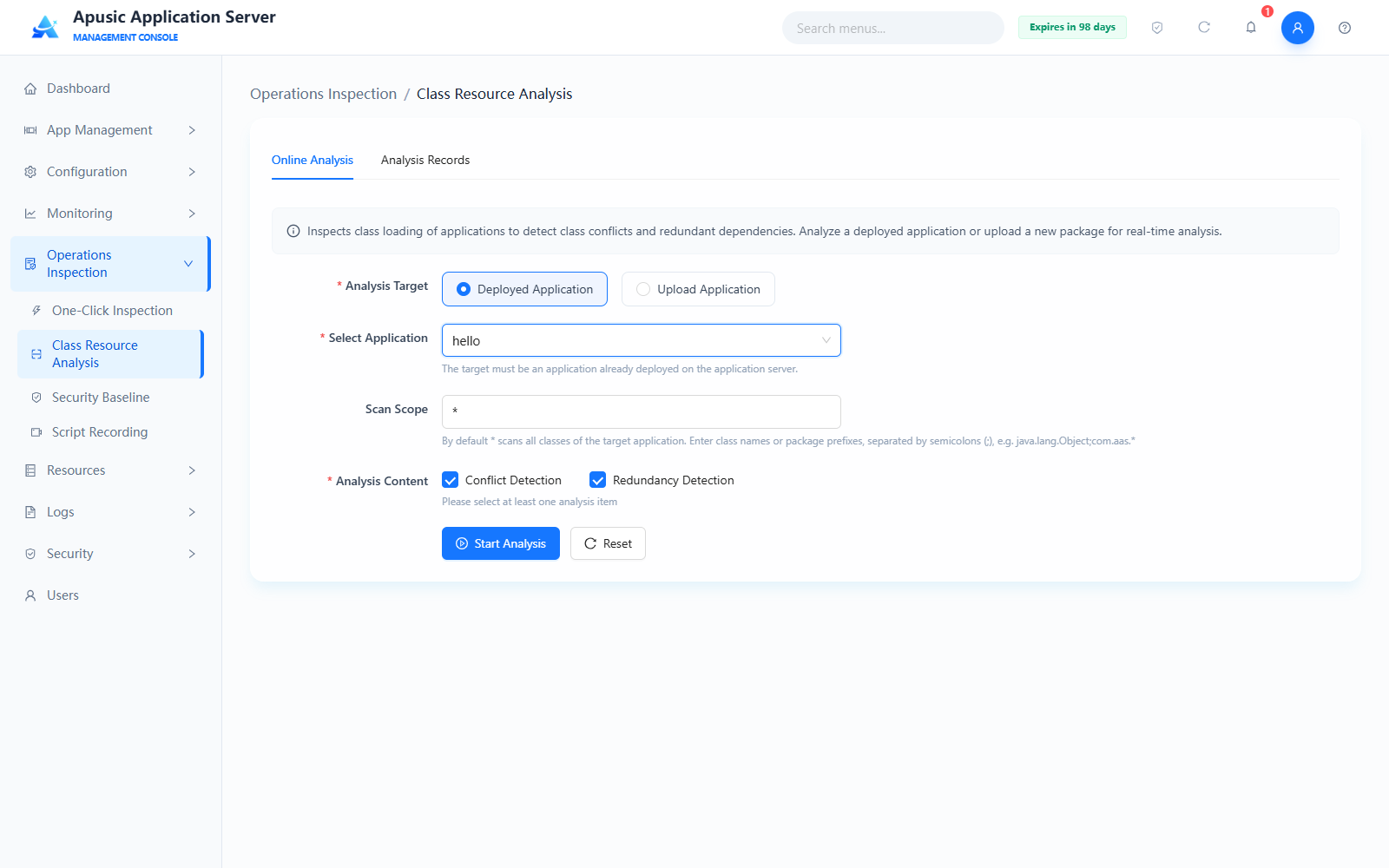Click the Monitoring chart icon
The height and width of the screenshot is (868, 1389).
(x=30, y=214)
